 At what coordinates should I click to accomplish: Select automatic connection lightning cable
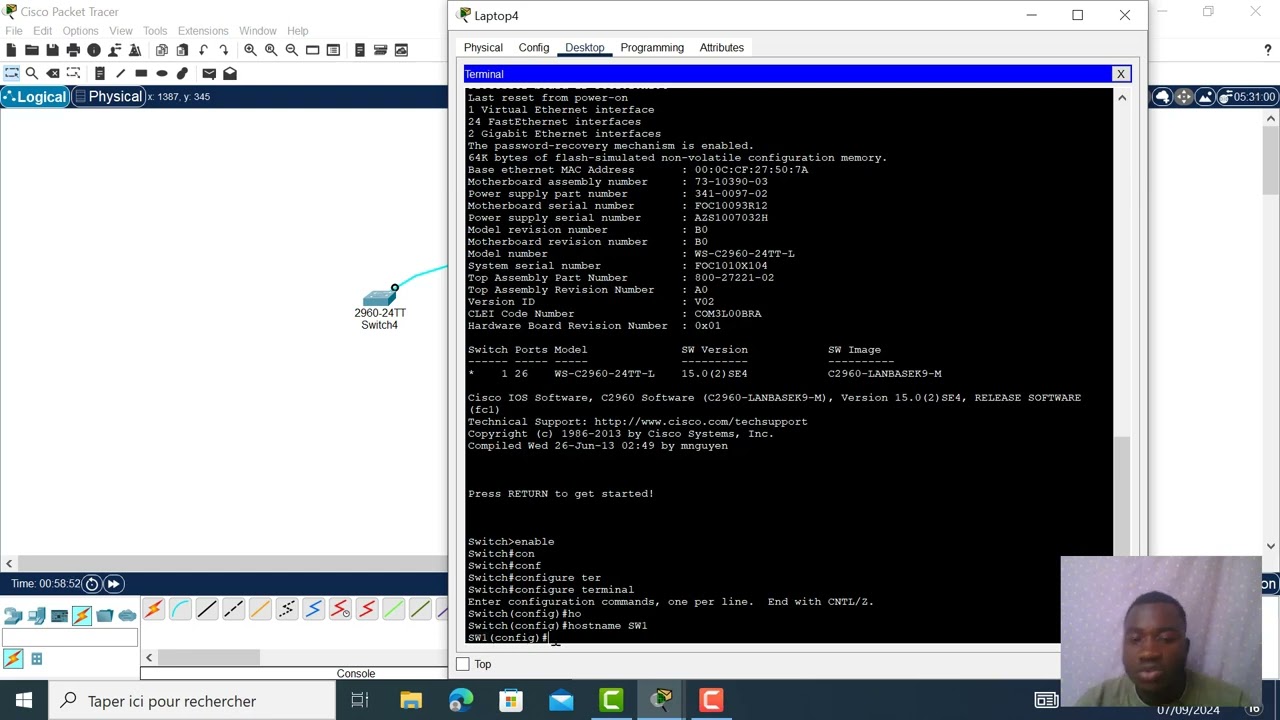click(153, 609)
